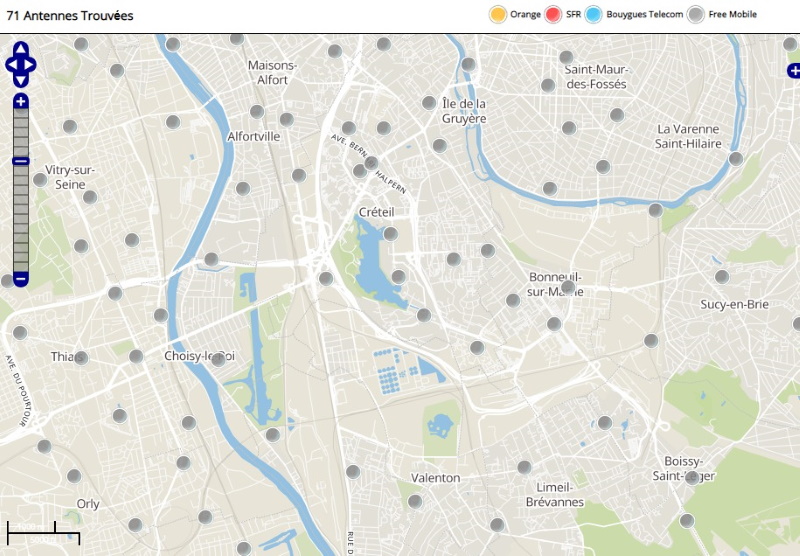Image resolution: width=800 pixels, height=556 pixels.
Task: Click the zoom out minus button
Action: tap(21, 278)
